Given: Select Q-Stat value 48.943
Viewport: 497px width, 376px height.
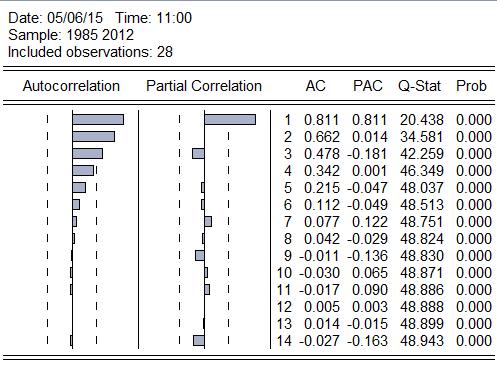Looking at the screenshot, I should 422,341.
